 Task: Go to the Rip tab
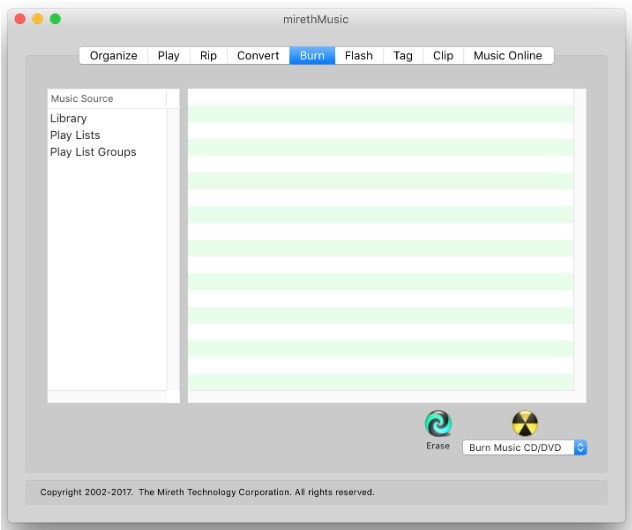tap(208, 56)
